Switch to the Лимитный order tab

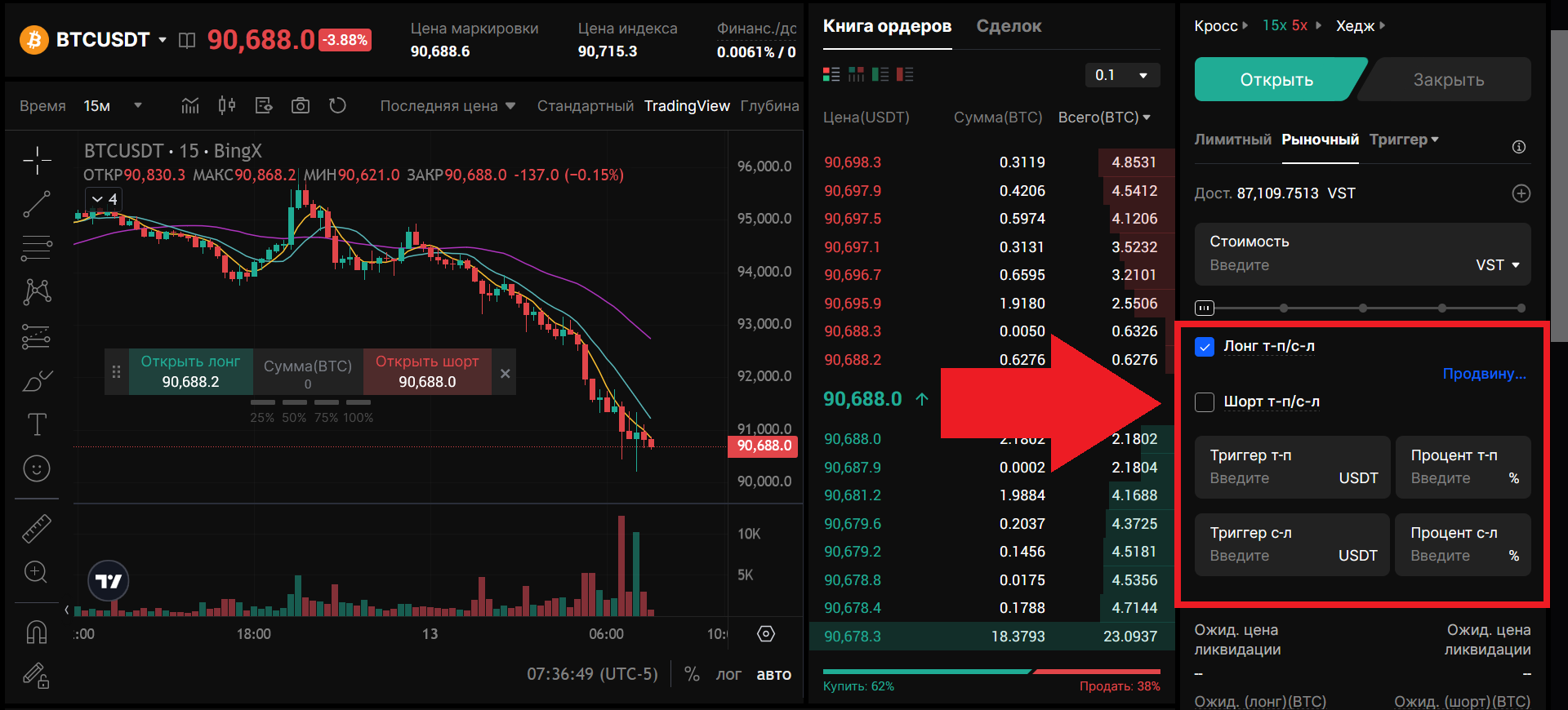(x=1232, y=140)
